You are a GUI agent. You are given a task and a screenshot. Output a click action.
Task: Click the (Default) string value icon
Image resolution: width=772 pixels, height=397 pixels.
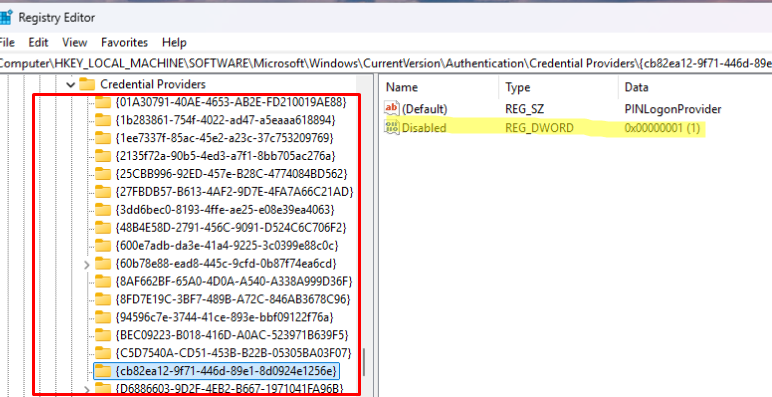click(392, 108)
